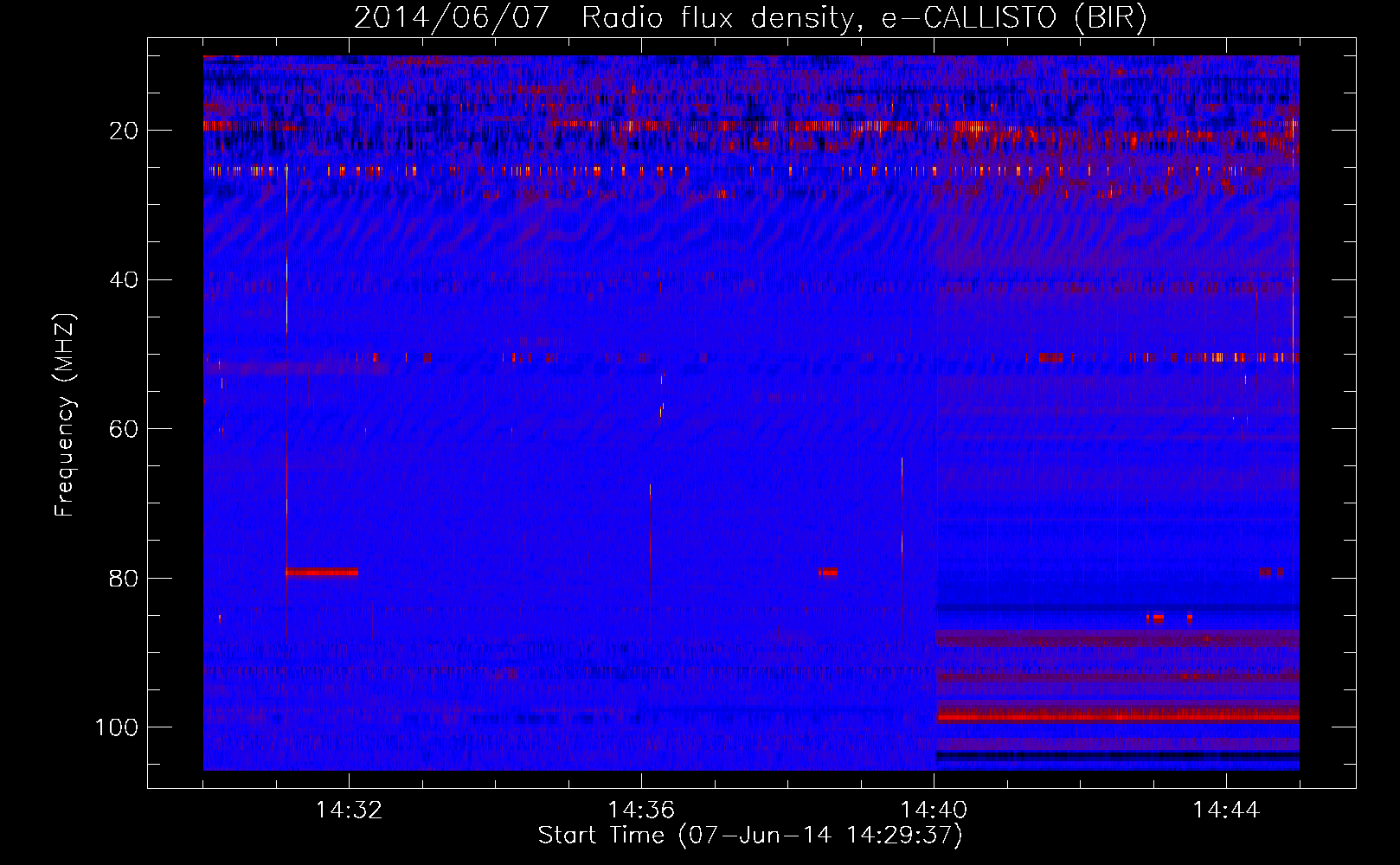This screenshot has height=865, width=1400.
Task: Click the Frequency (MHZ) axis label
Action: (x=65, y=415)
